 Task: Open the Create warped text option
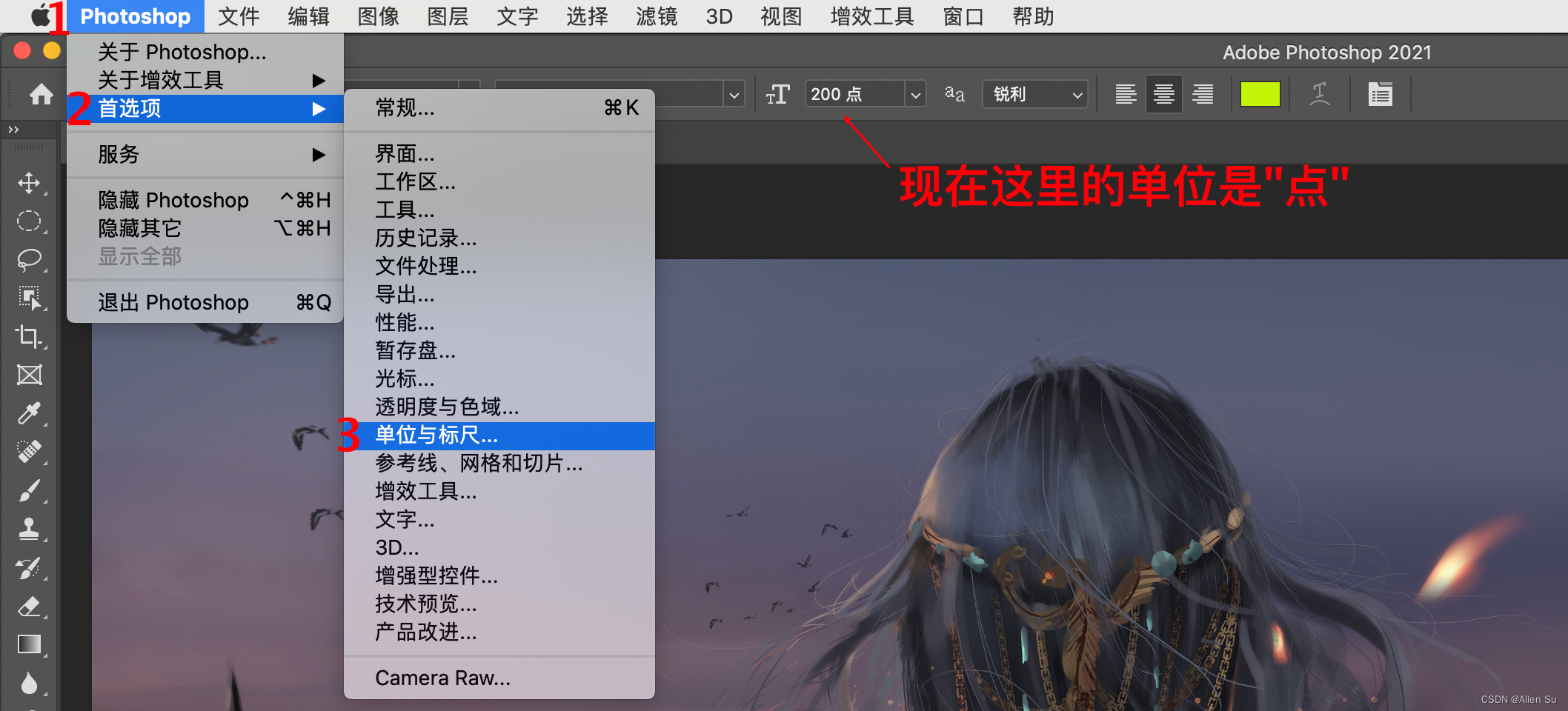(x=1320, y=94)
